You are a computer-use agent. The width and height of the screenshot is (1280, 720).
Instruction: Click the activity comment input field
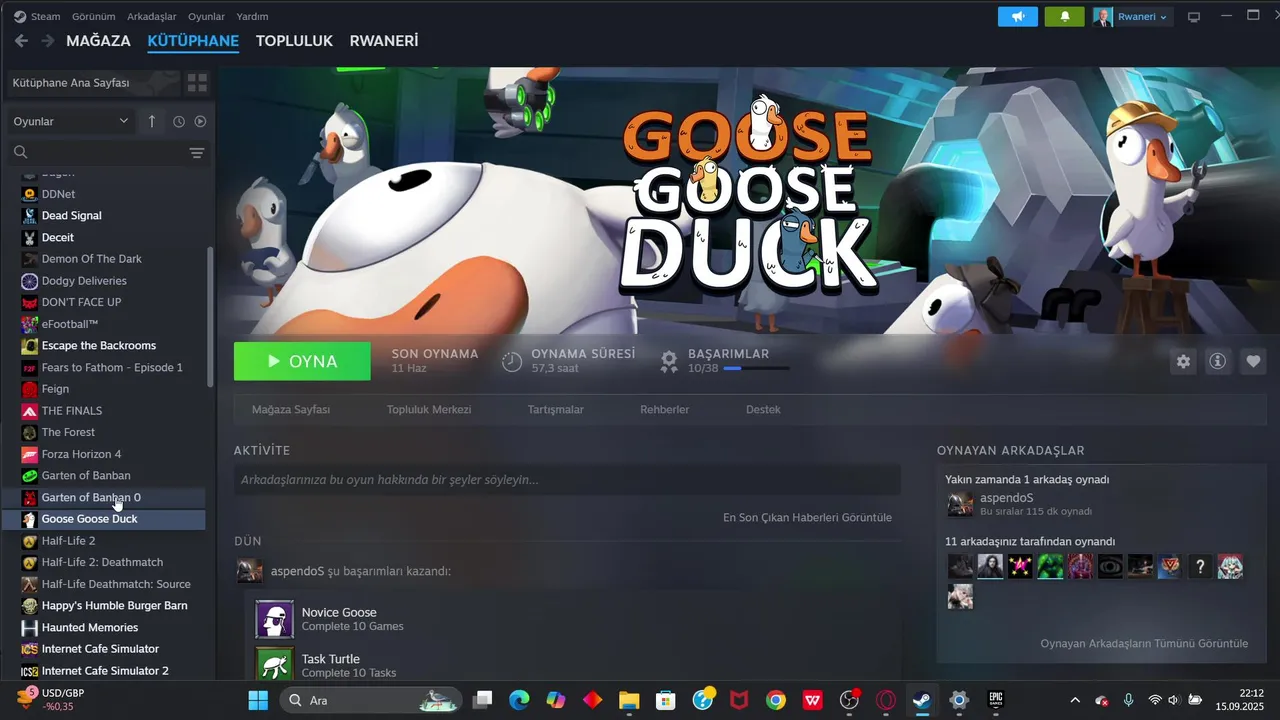567,480
